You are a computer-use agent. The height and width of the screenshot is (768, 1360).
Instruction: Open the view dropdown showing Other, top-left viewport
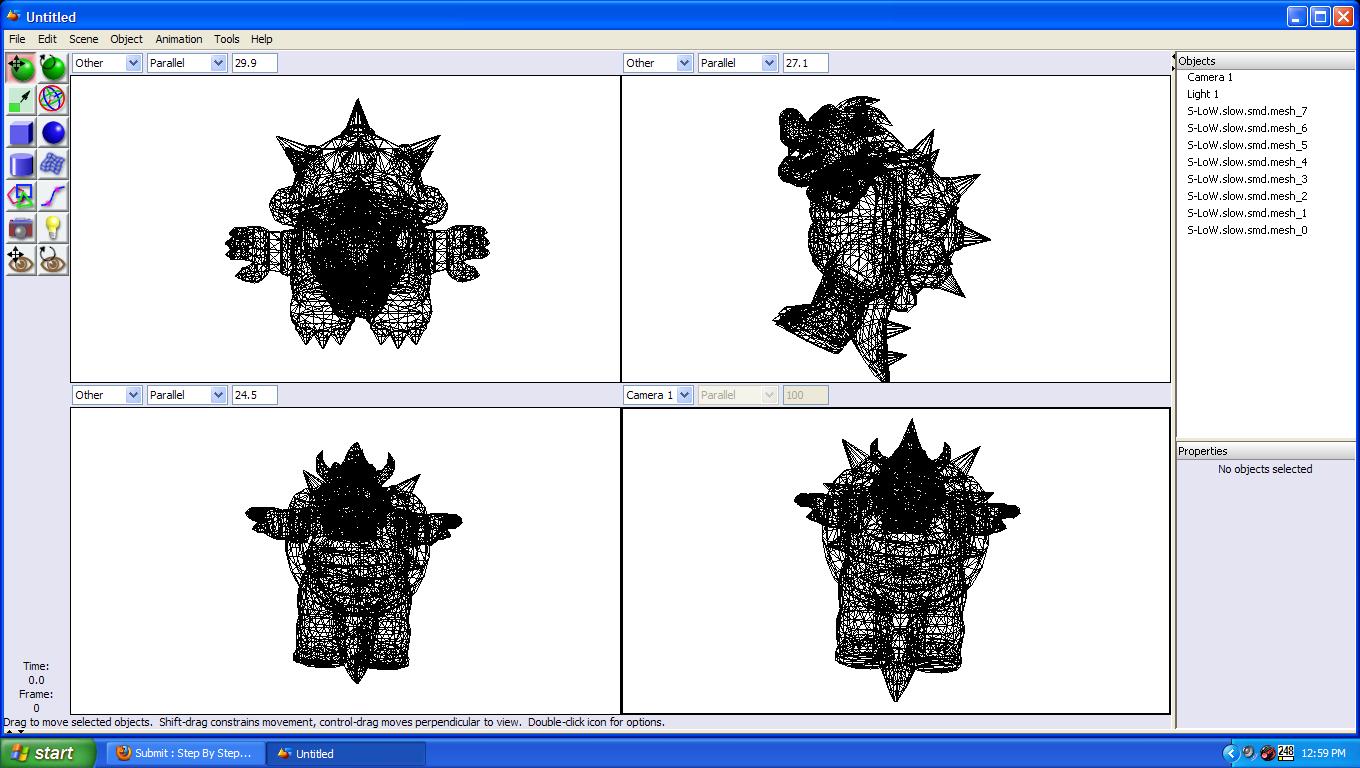tap(107, 63)
